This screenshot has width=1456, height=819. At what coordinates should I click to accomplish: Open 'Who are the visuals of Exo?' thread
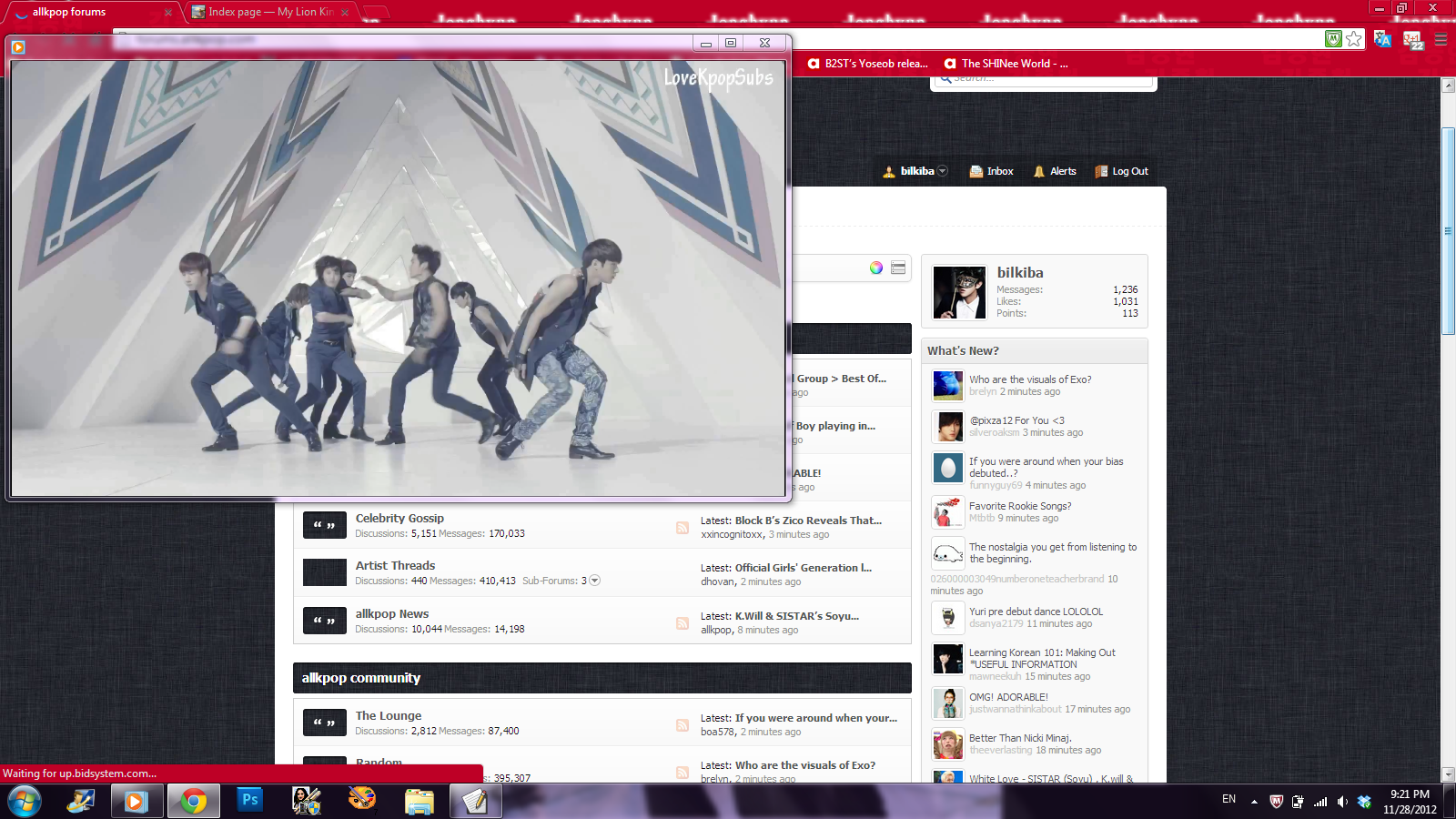[x=1030, y=379]
